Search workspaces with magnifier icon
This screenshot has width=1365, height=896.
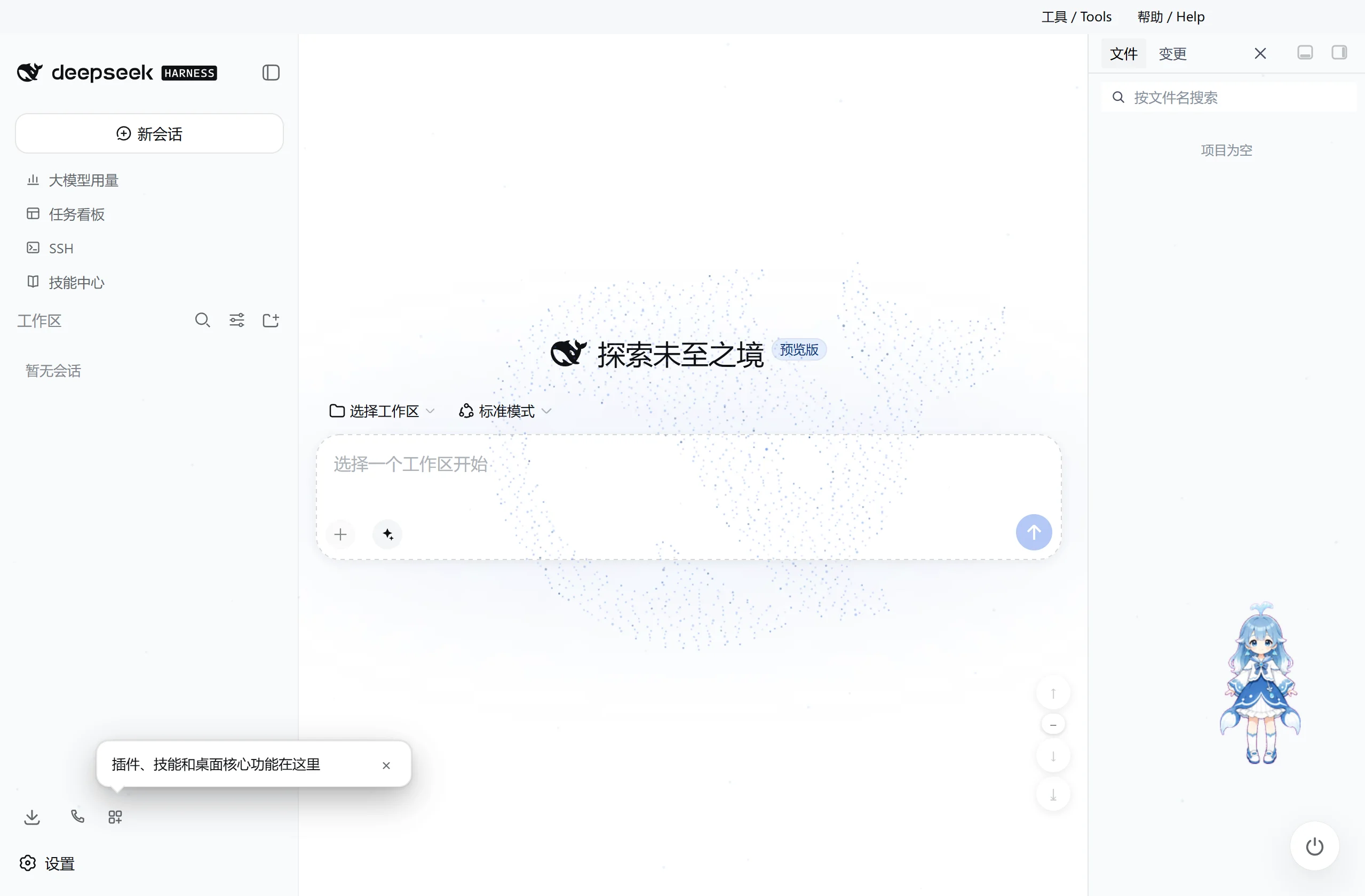pos(202,320)
